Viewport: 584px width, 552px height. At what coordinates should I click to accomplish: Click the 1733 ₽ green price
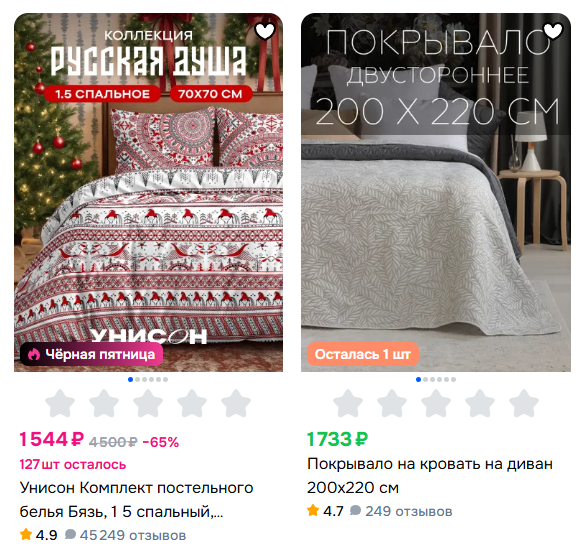pyautogui.click(x=337, y=439)
